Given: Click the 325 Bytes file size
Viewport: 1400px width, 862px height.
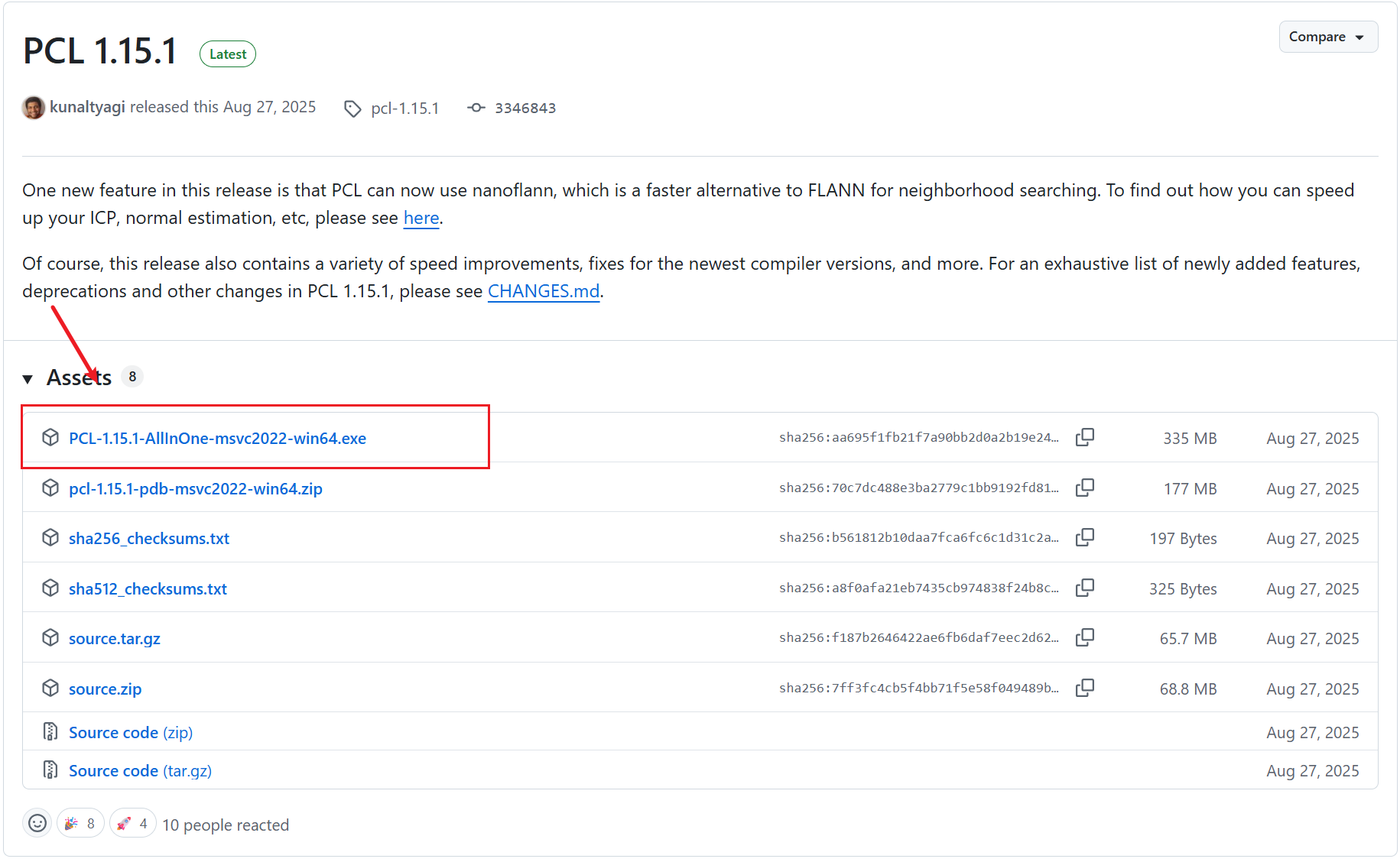Looking at the screenshot, I should [1183, 589].
